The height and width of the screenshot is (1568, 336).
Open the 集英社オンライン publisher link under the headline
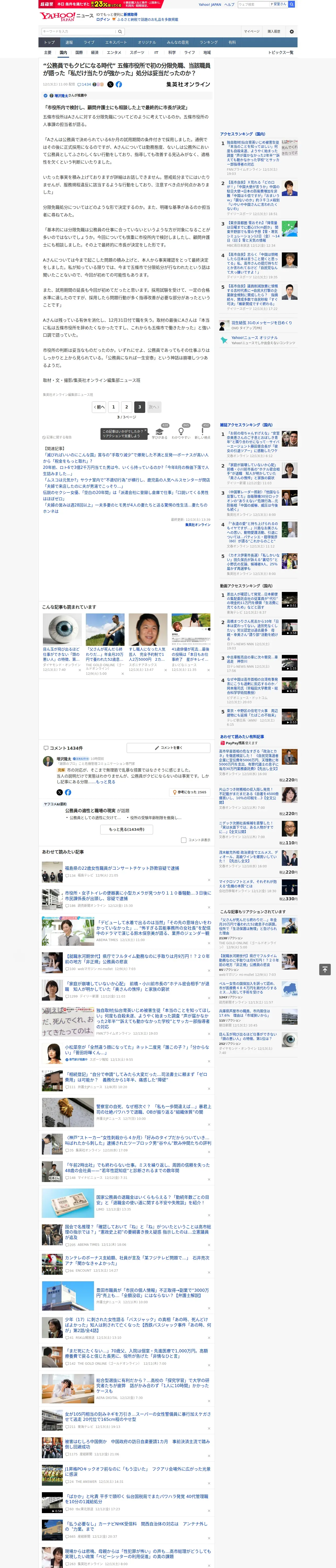click(x=188, y=85)
